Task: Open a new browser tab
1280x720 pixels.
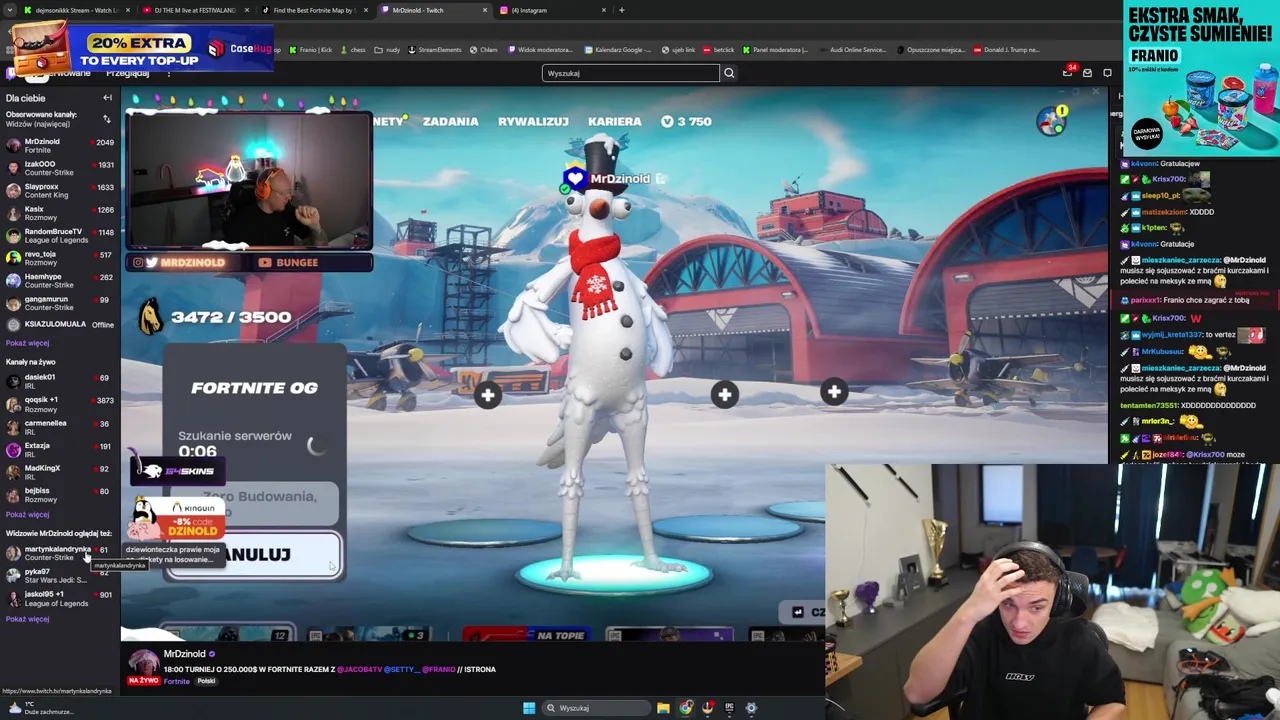Action: click(x=622, y=10)
